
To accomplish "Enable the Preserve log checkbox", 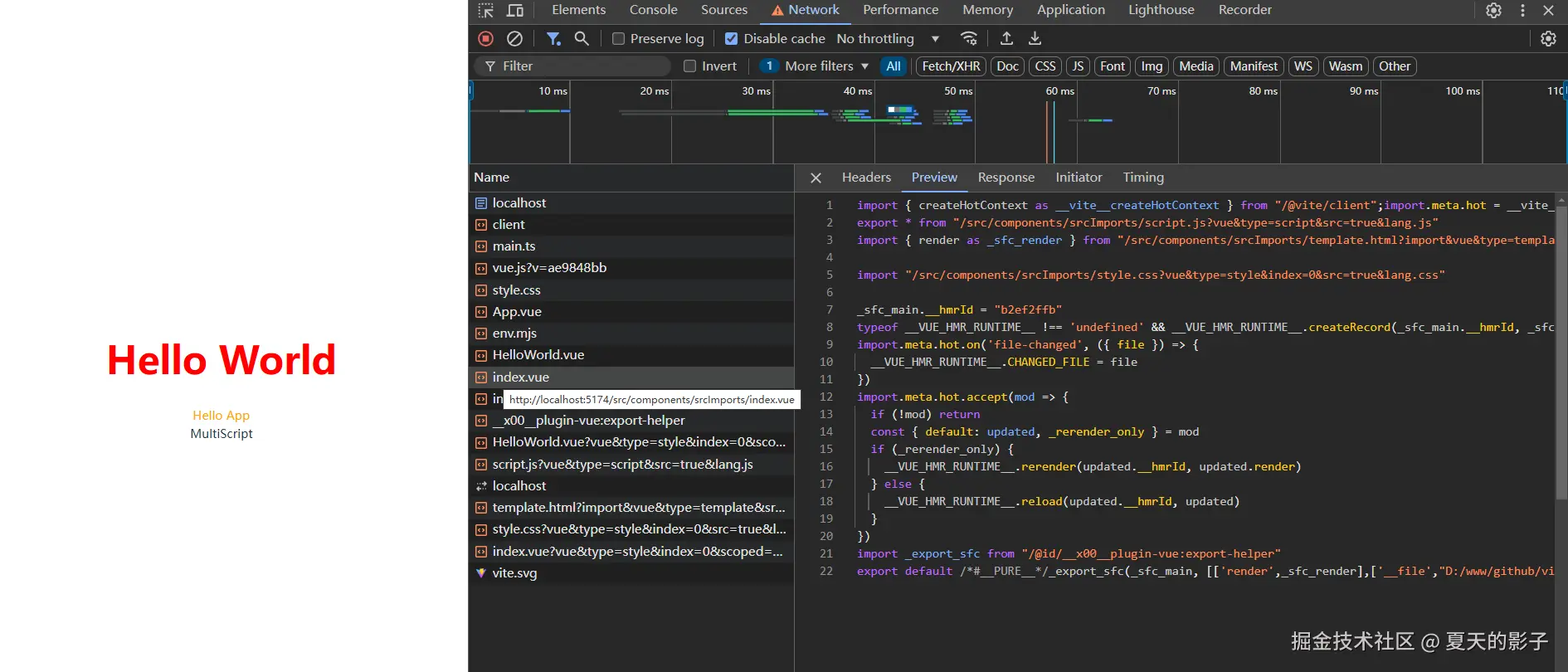I will pos(618,39).
